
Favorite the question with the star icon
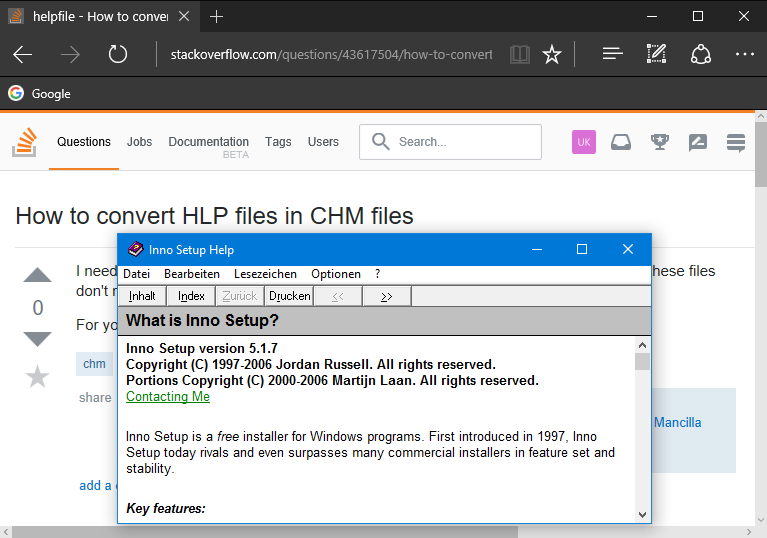coord(37,376)
